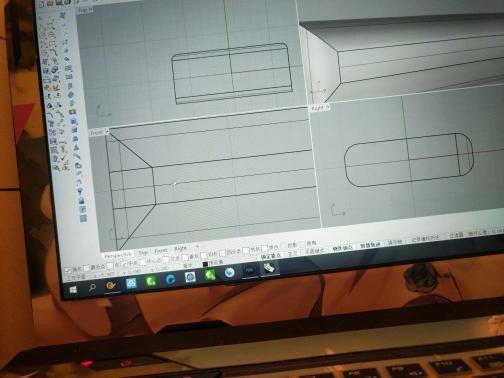Click the black layer color swatch
Screen dimensions: 504x378
tap(205, 264)
